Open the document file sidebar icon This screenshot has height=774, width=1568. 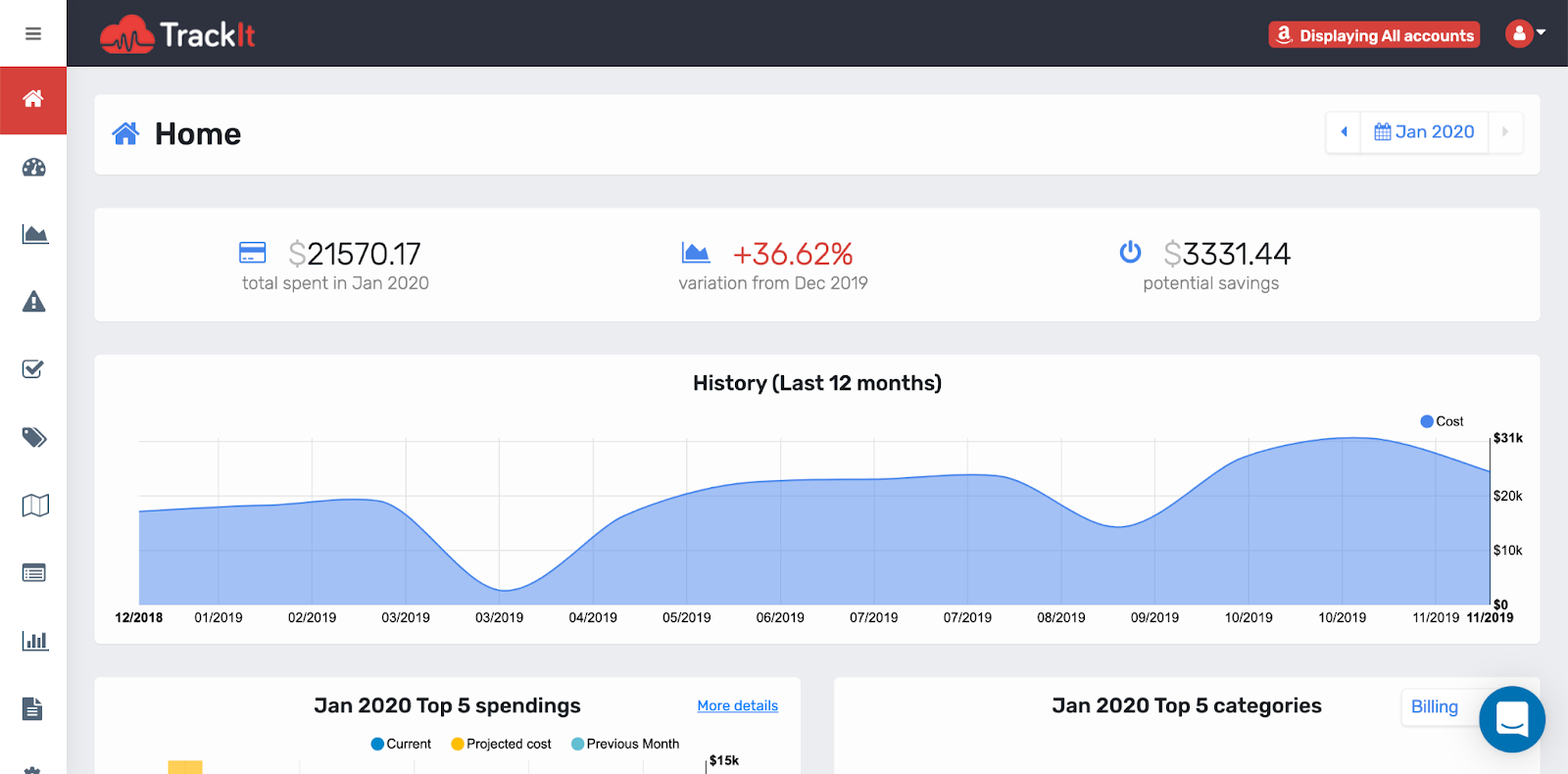tap(32, 708)
